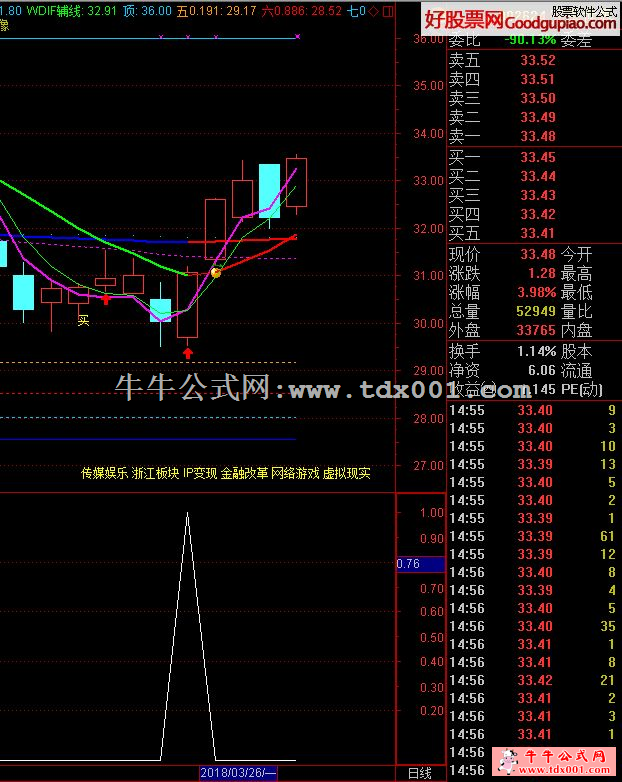Click the 涨跌 1.28 change value
Screen dimensions: 622x782
[x=542, y=274]
